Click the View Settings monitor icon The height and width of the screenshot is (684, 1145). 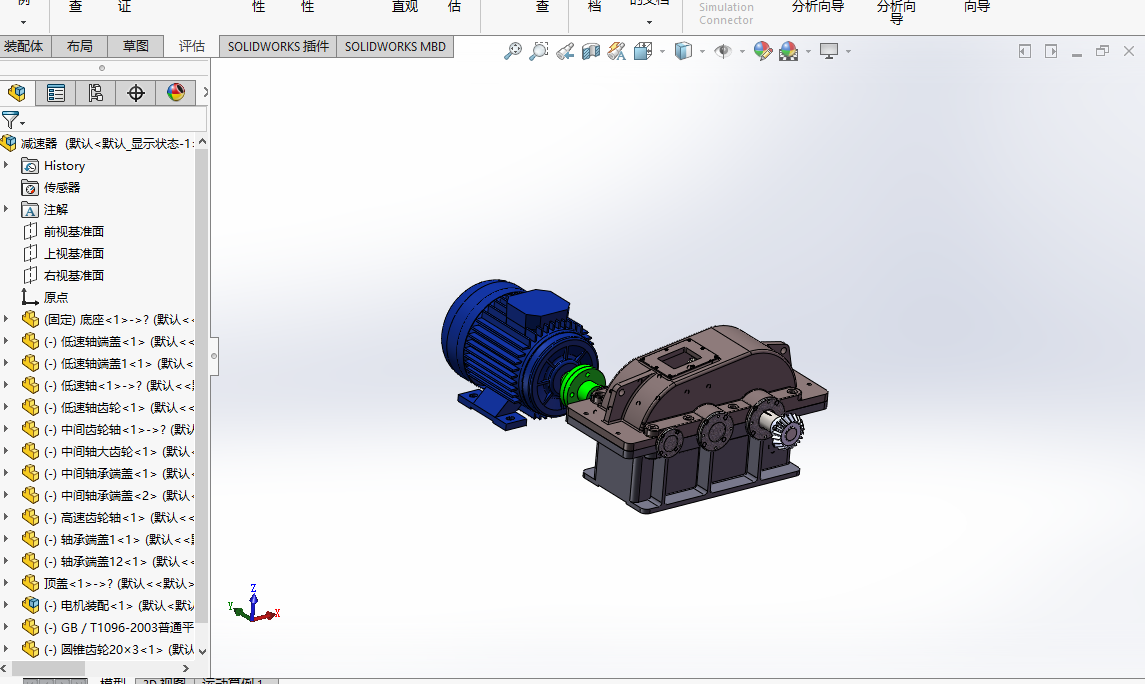click(x=829, y=51)
